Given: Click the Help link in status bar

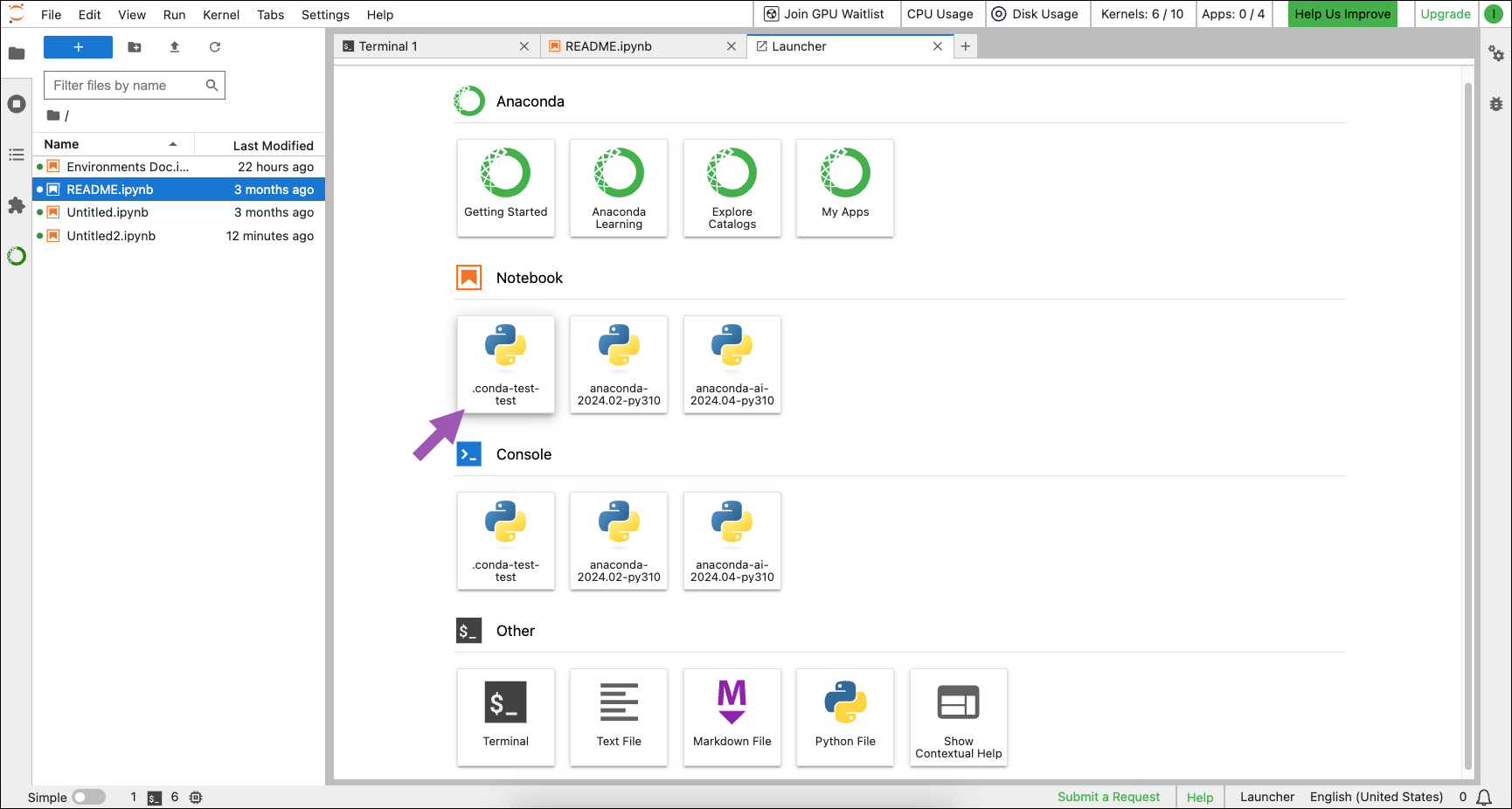Looking at the screenshot, I should (1200, 798).
